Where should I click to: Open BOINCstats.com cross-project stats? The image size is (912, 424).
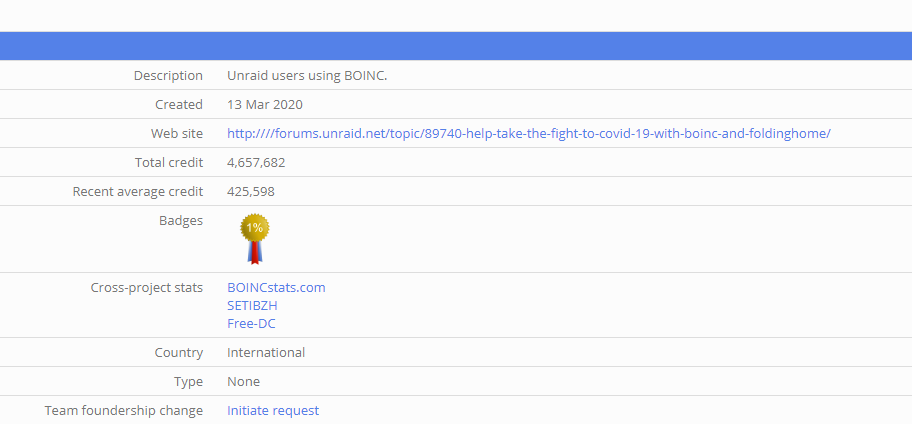[x=276, y=287]
